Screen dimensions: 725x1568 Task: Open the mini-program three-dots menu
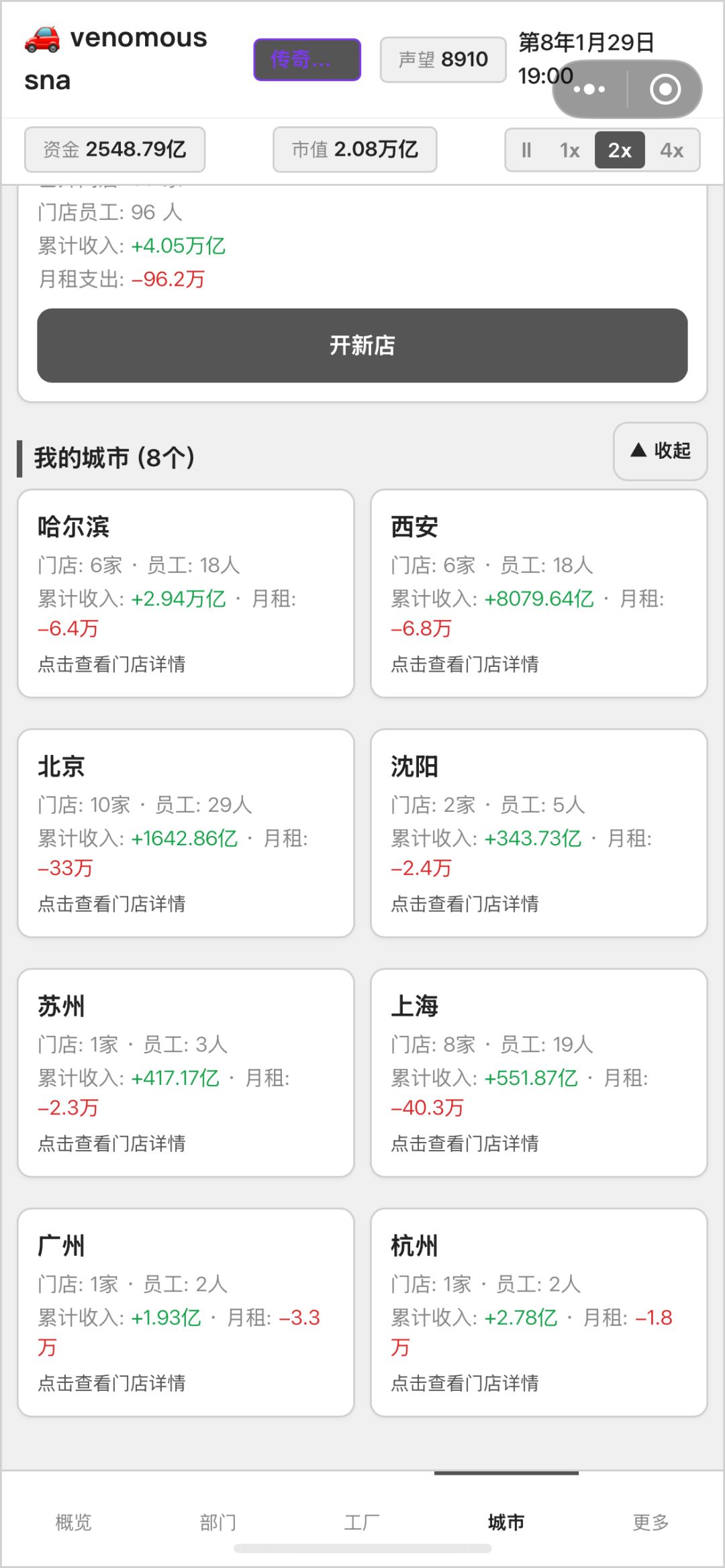point(589,89)
